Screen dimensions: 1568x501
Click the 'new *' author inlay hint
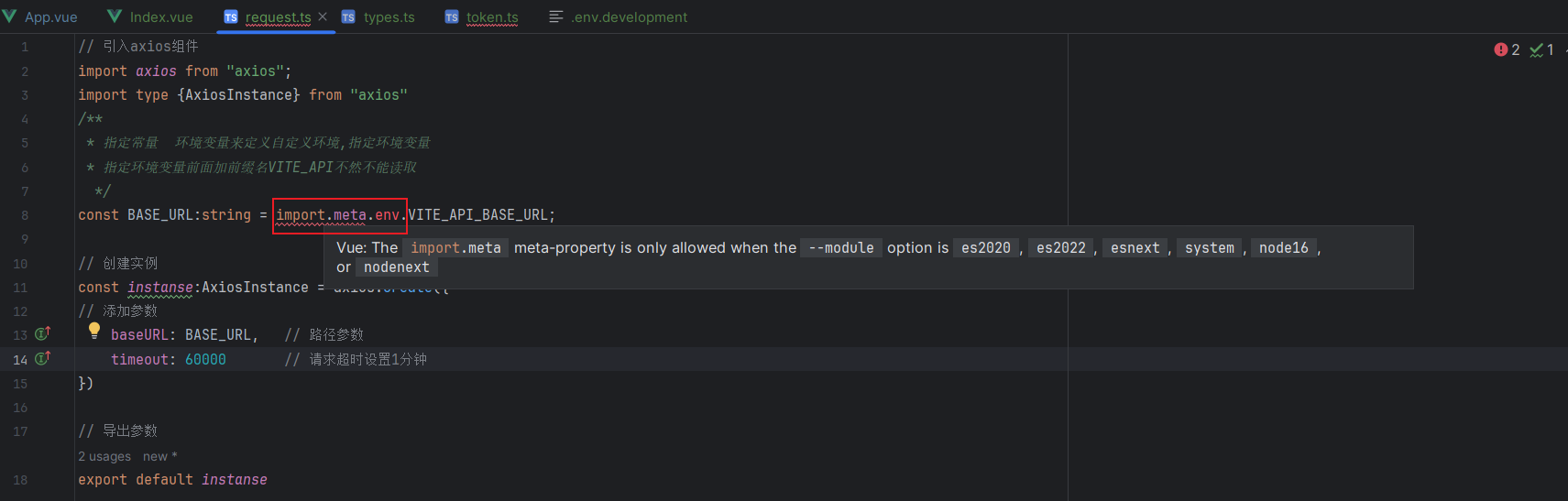[x=159, y=456]
